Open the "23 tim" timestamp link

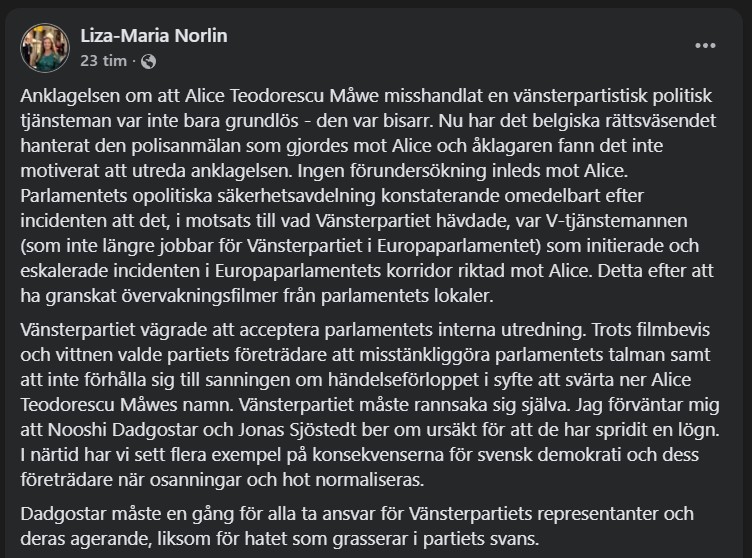(104, 61)
